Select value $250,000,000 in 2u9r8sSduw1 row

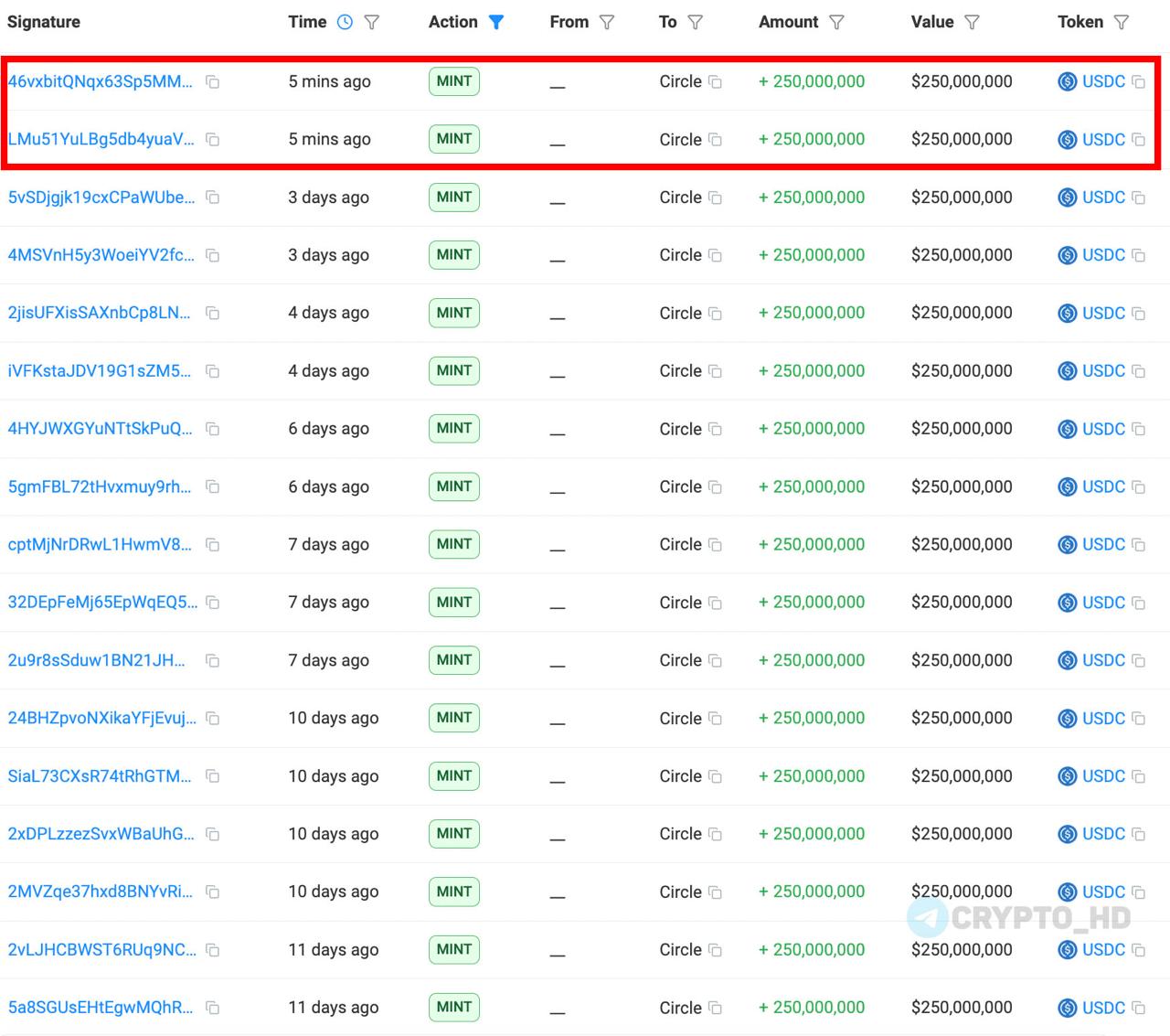(x=962, y=660)
